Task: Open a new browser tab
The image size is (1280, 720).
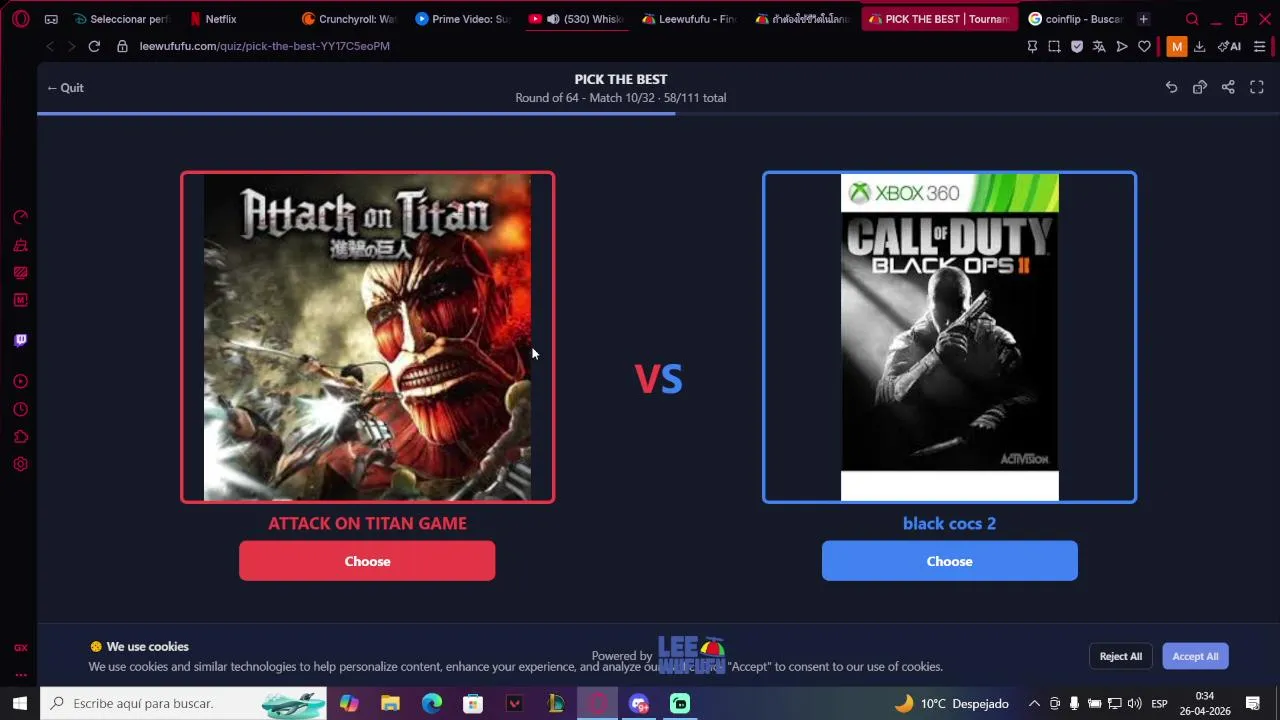Action: (x=1143, y=19)
